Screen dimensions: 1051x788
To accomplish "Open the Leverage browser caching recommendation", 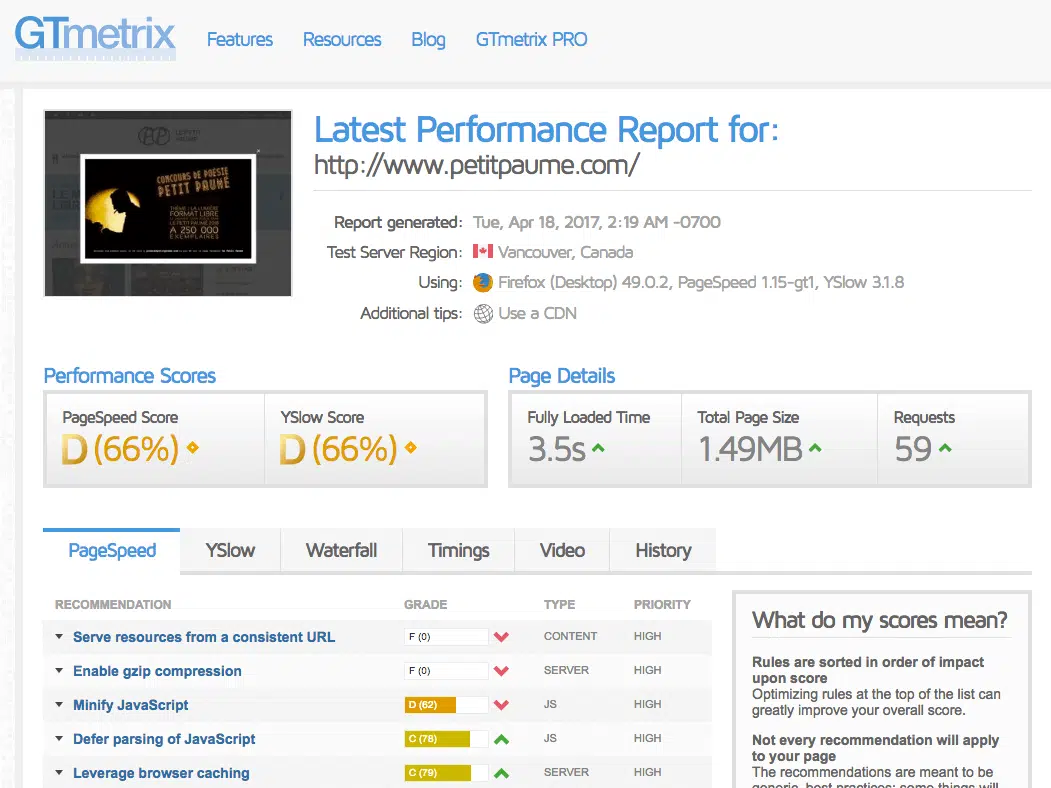I will (161, 773).
